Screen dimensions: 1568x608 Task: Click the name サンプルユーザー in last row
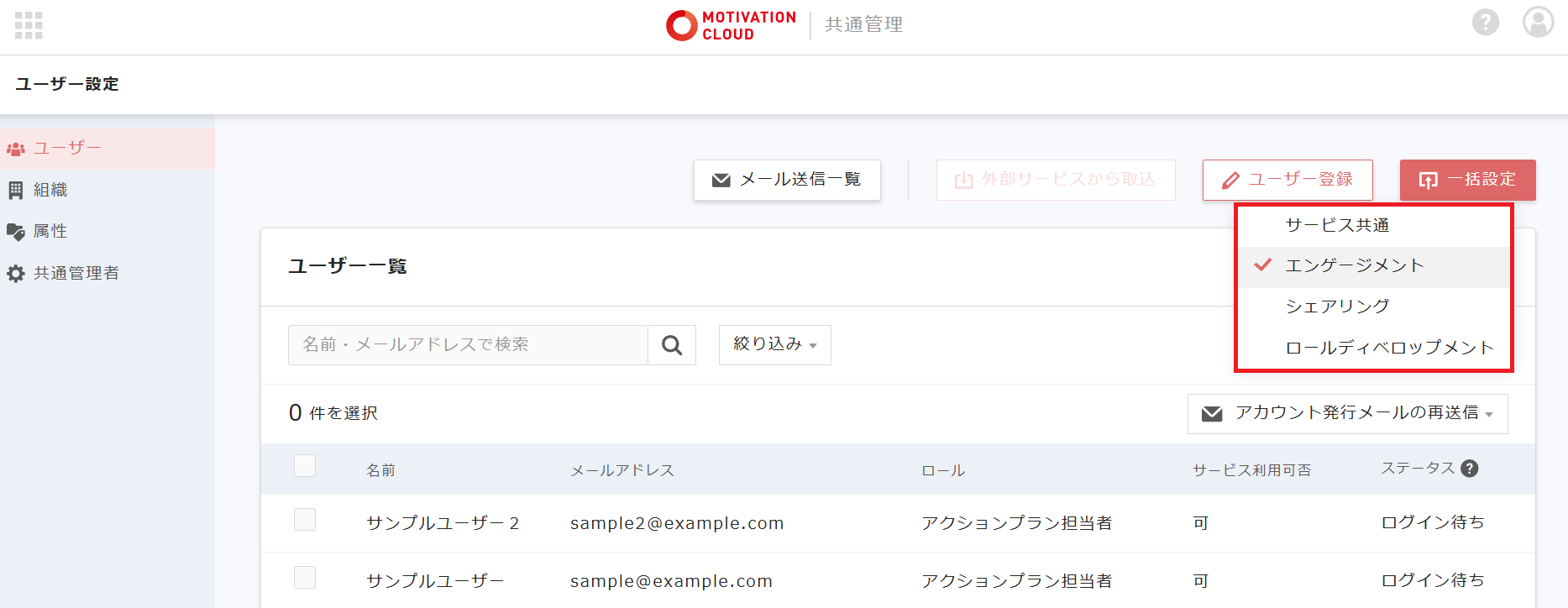[x=435, y=581]
